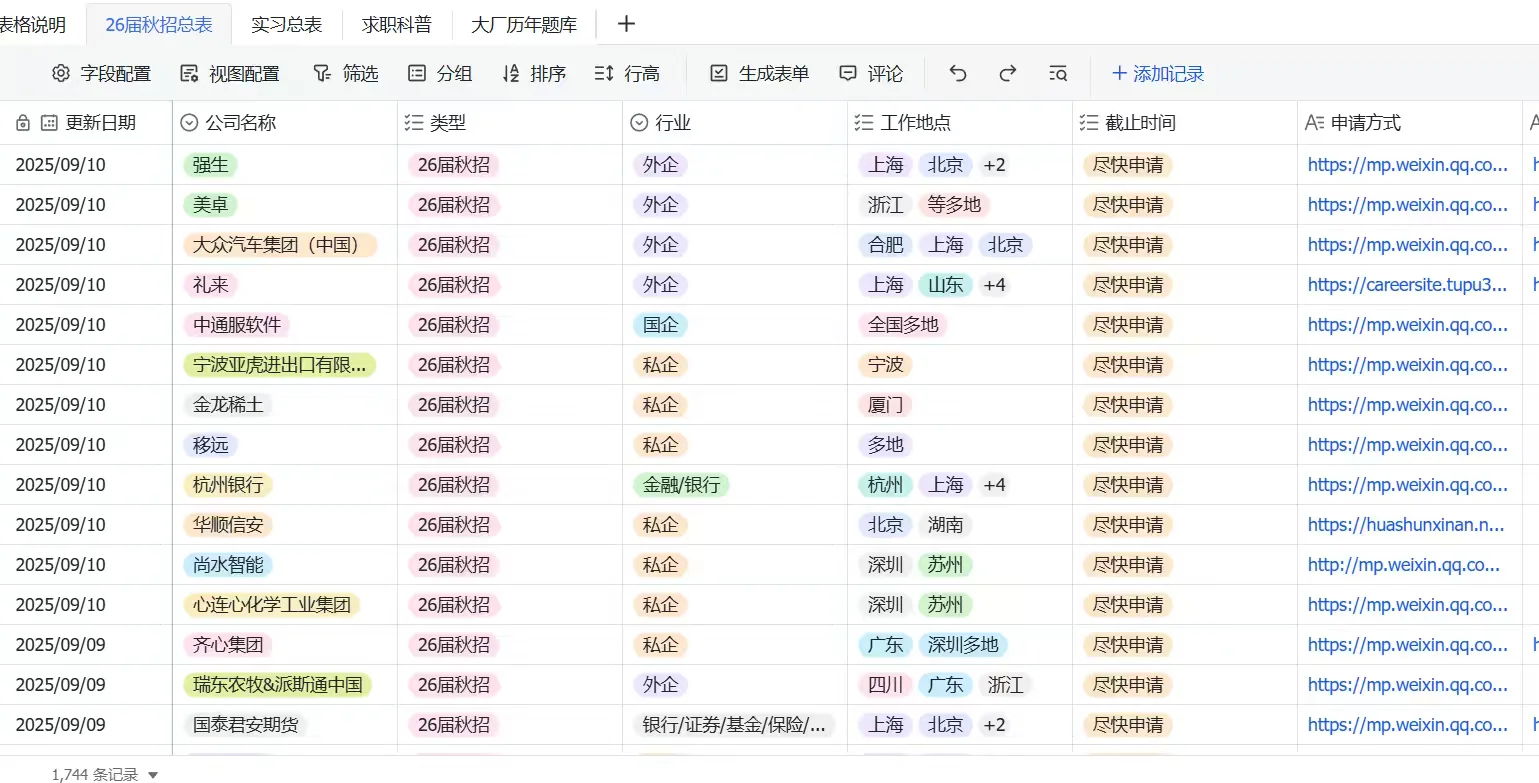The image size is (1539, 783).
Task: Open the 筛选 filter tool
Action: click(x=346, y=74)
